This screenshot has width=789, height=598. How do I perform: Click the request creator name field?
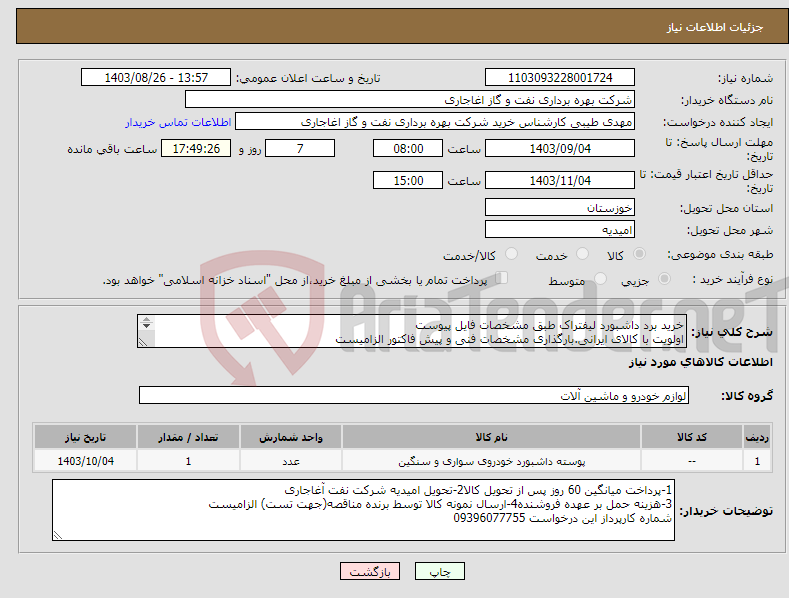(x=435, y=122)
